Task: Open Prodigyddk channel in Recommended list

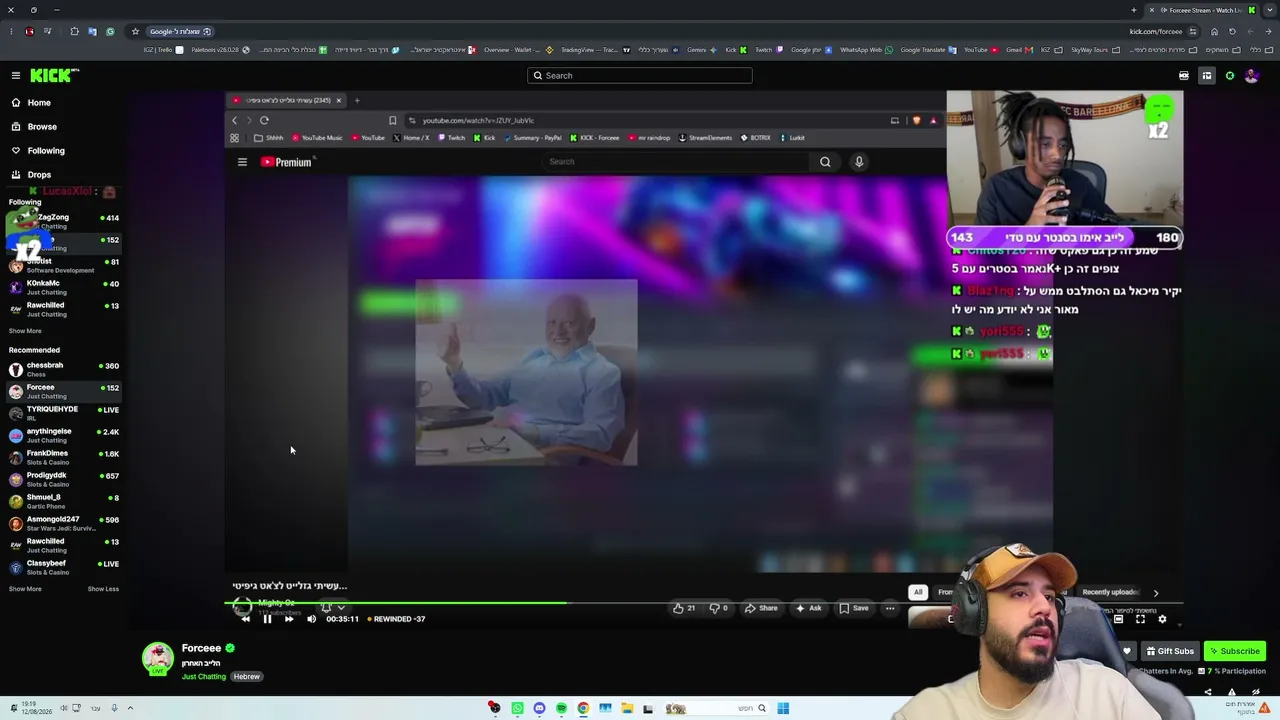Action: (x=62, y=480)
